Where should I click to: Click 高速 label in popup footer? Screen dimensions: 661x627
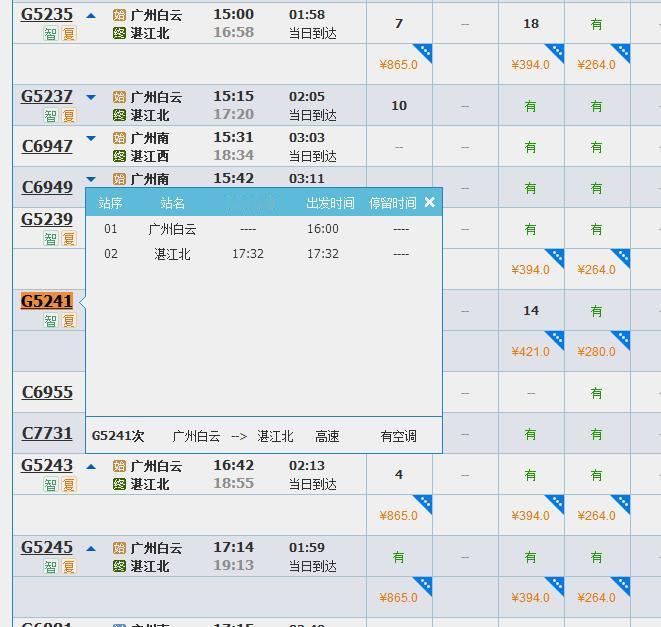pos(327,436)
